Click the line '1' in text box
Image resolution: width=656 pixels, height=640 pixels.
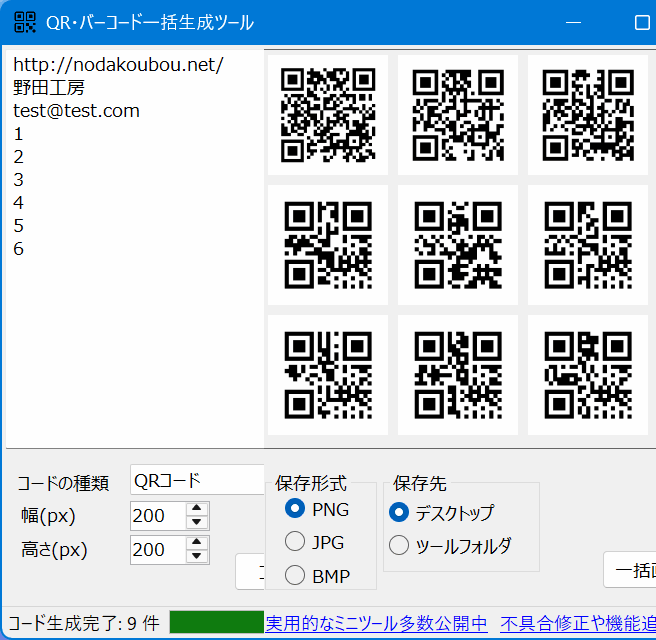[18, 134]
